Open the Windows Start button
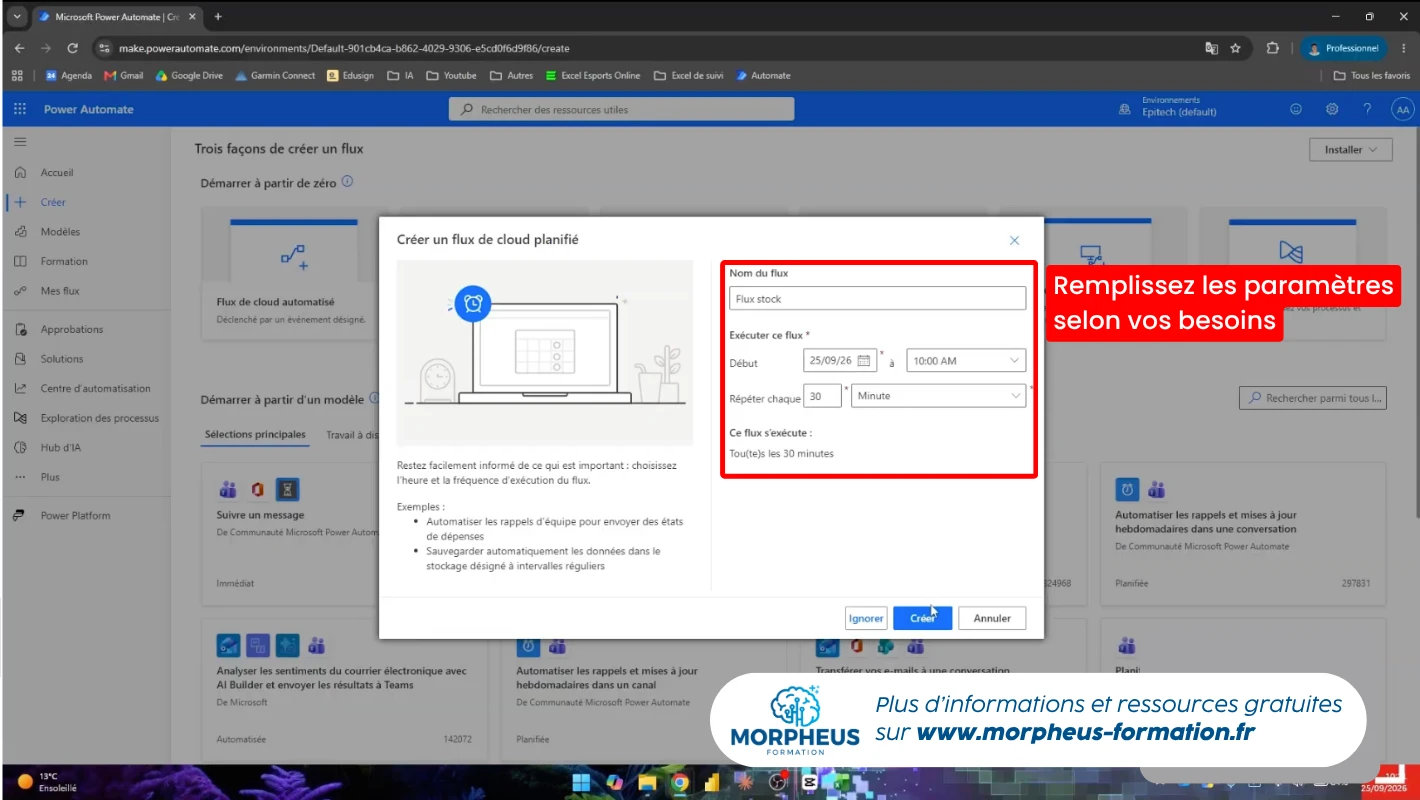The image size is (1420, 800). click(581, 783)
